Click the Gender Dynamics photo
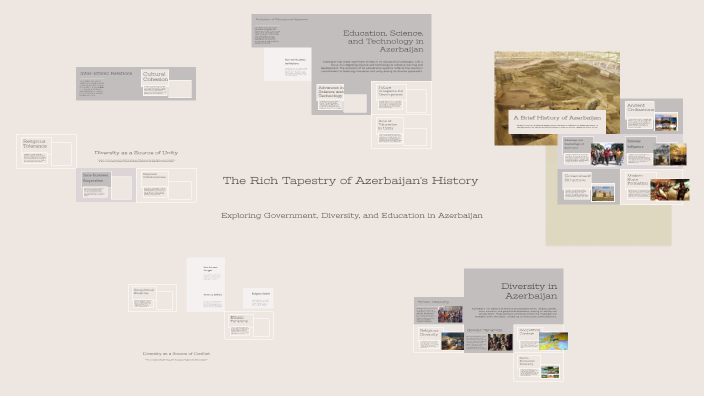Image resolution: width=704 pixels, height=396 pixels. point(500,342)
